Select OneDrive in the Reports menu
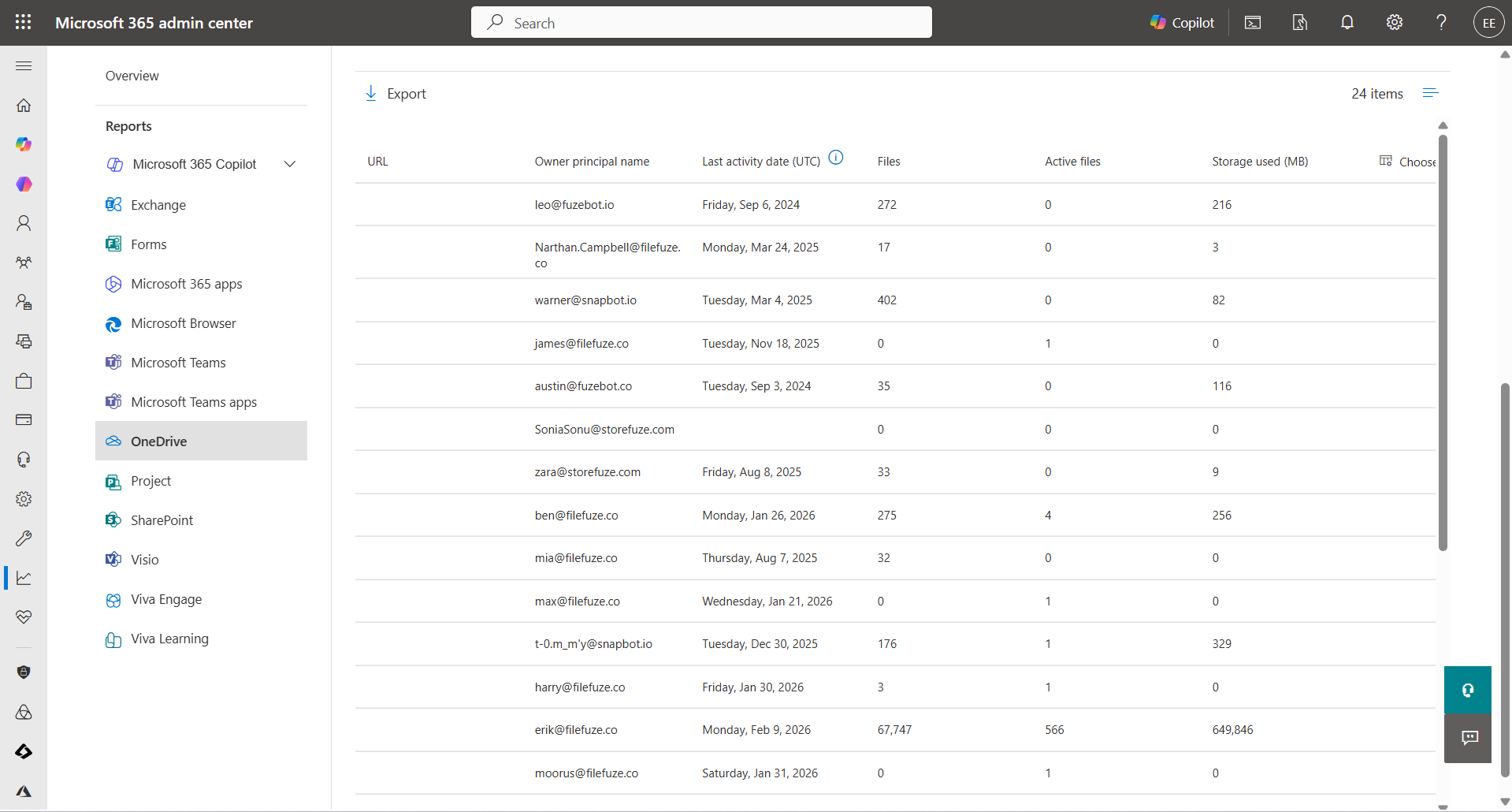 [x=158, y=441]
